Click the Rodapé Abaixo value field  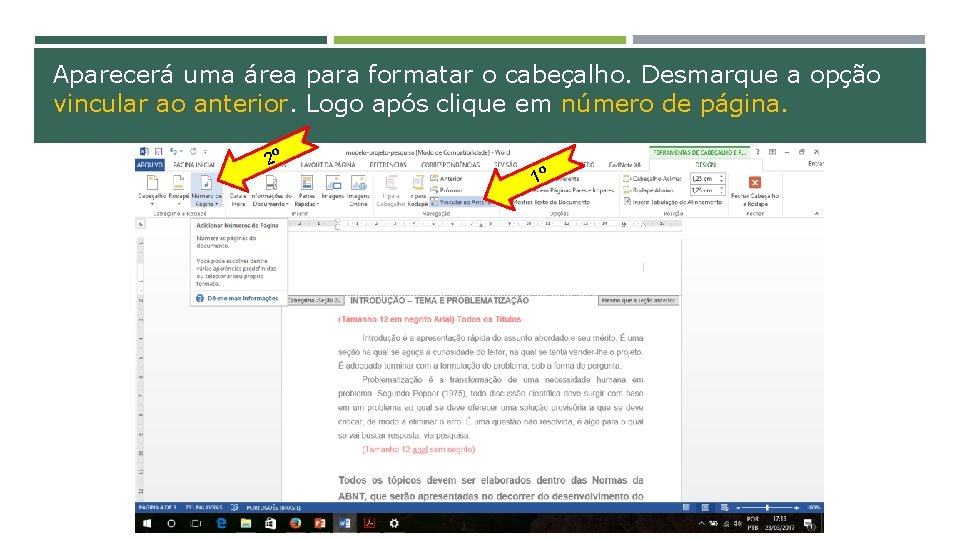pos(703,190)
